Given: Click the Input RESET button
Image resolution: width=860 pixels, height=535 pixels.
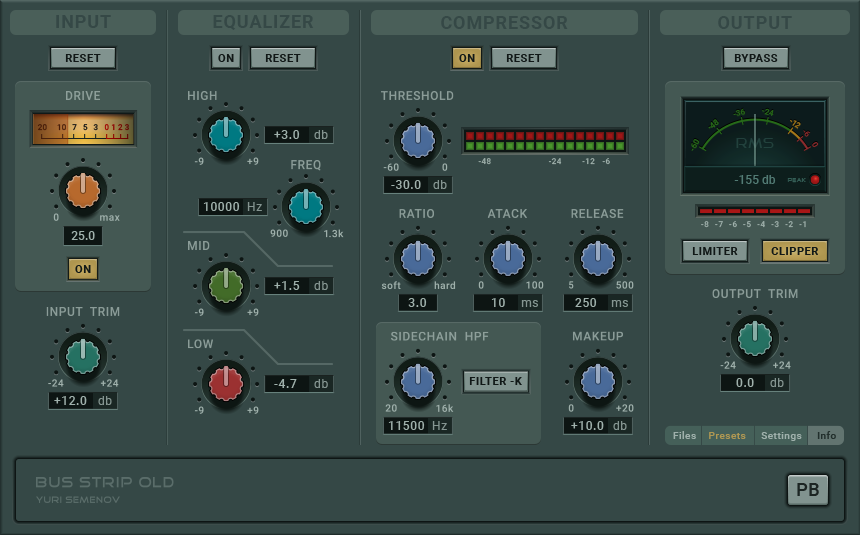Looking at the screenshot, I should coord(83,58).
